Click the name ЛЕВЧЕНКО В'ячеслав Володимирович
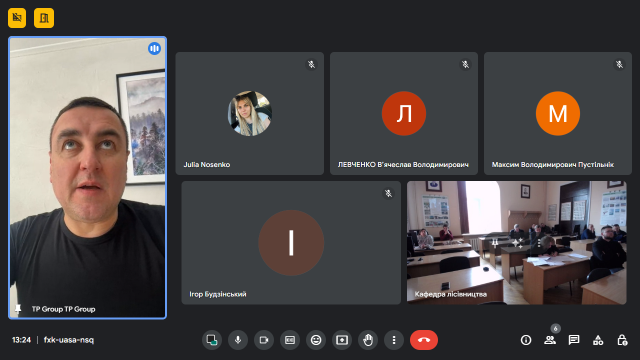Screen dimensions: 640x360 tap(403, 164)
